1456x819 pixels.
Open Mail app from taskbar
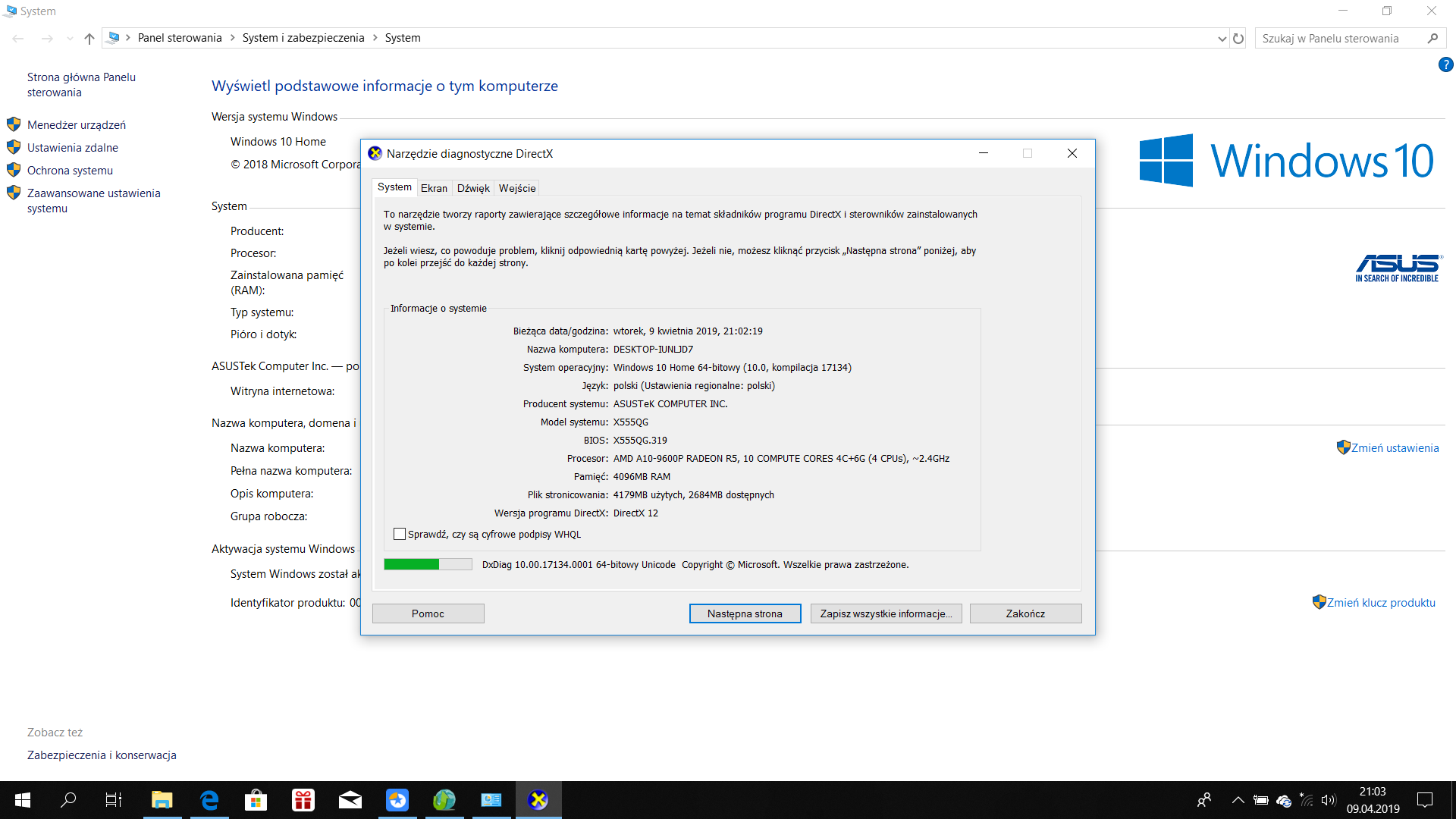coord(350,800)
